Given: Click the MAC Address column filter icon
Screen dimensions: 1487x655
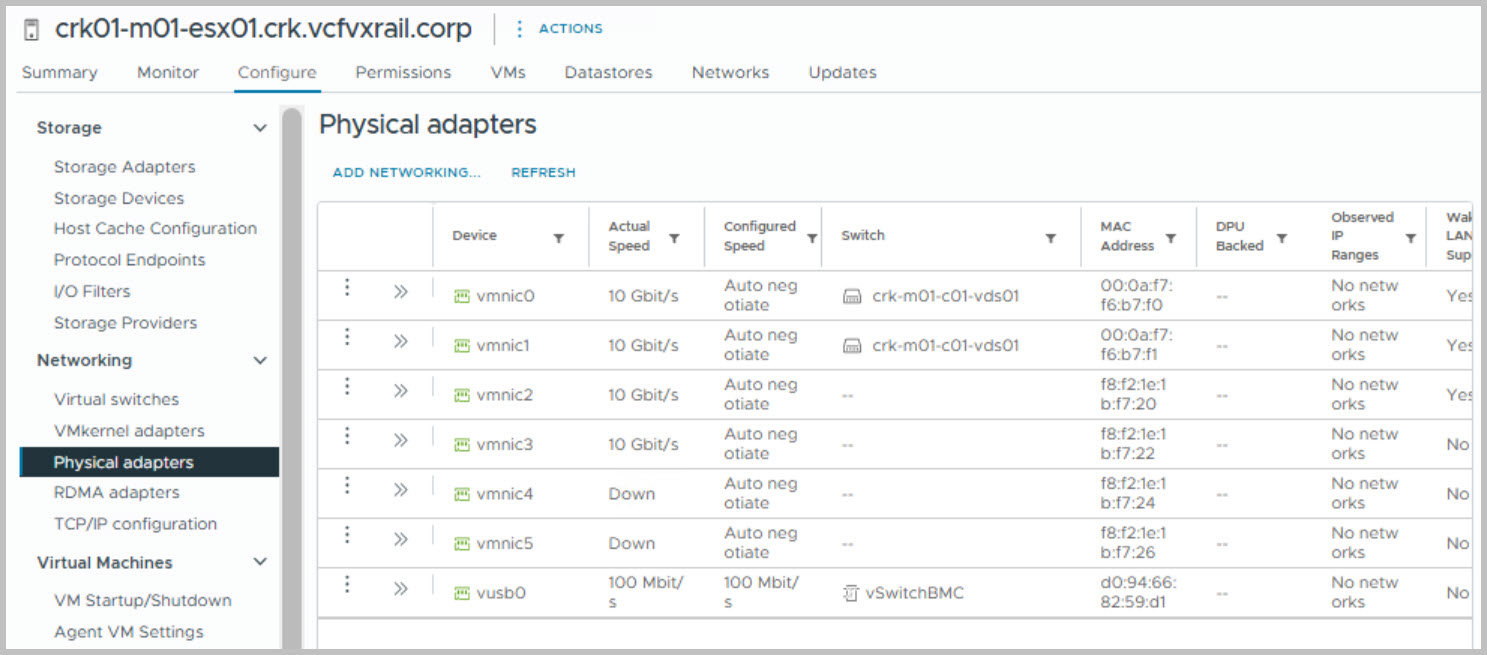Looking at the screenshot, I should [x=1171, y=238].
